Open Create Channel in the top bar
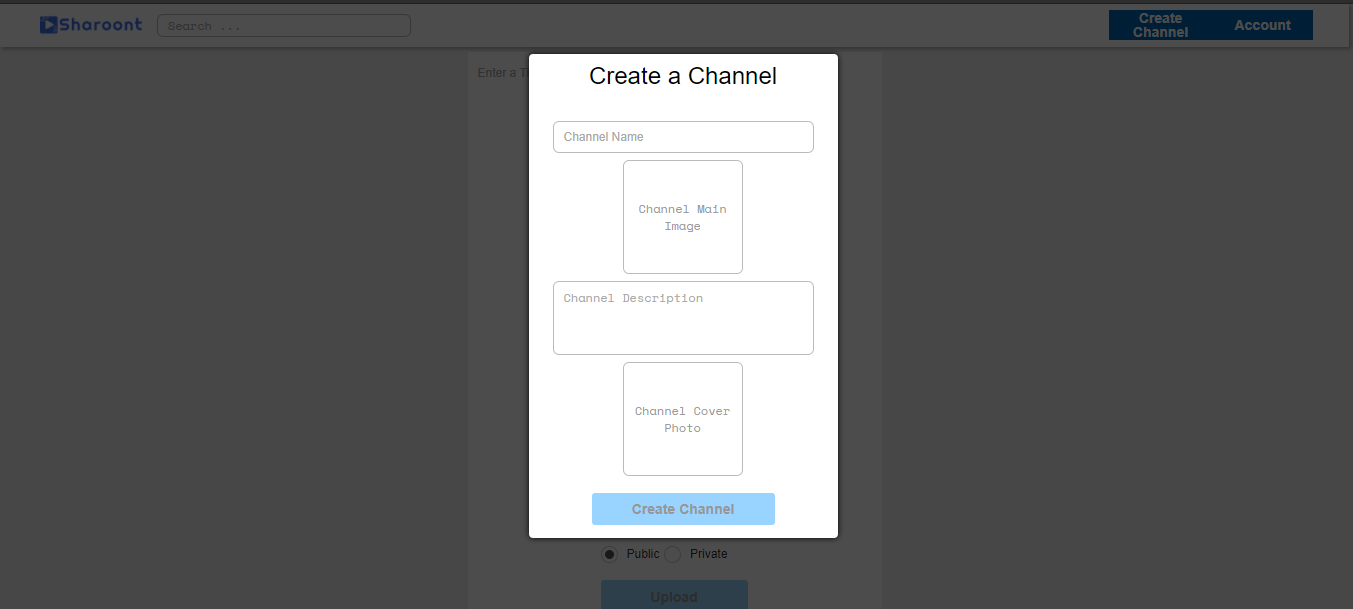 point(1160,25)
